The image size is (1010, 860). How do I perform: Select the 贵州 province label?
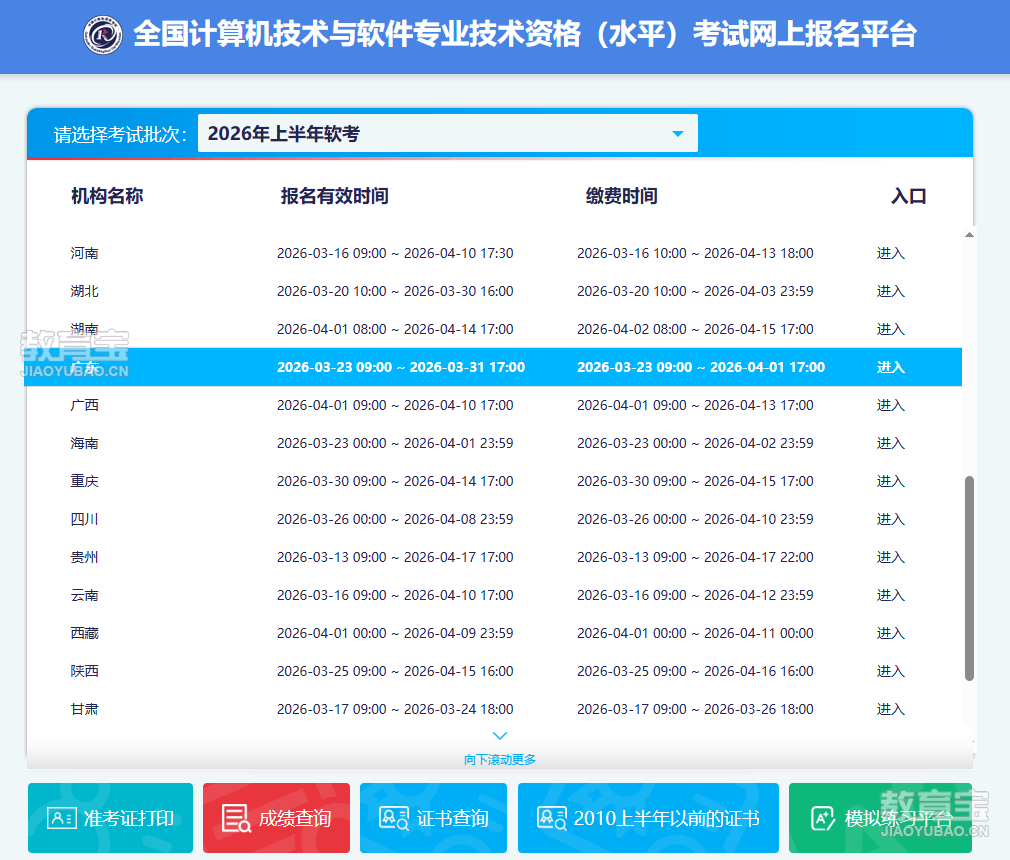(x=85, y=557)
